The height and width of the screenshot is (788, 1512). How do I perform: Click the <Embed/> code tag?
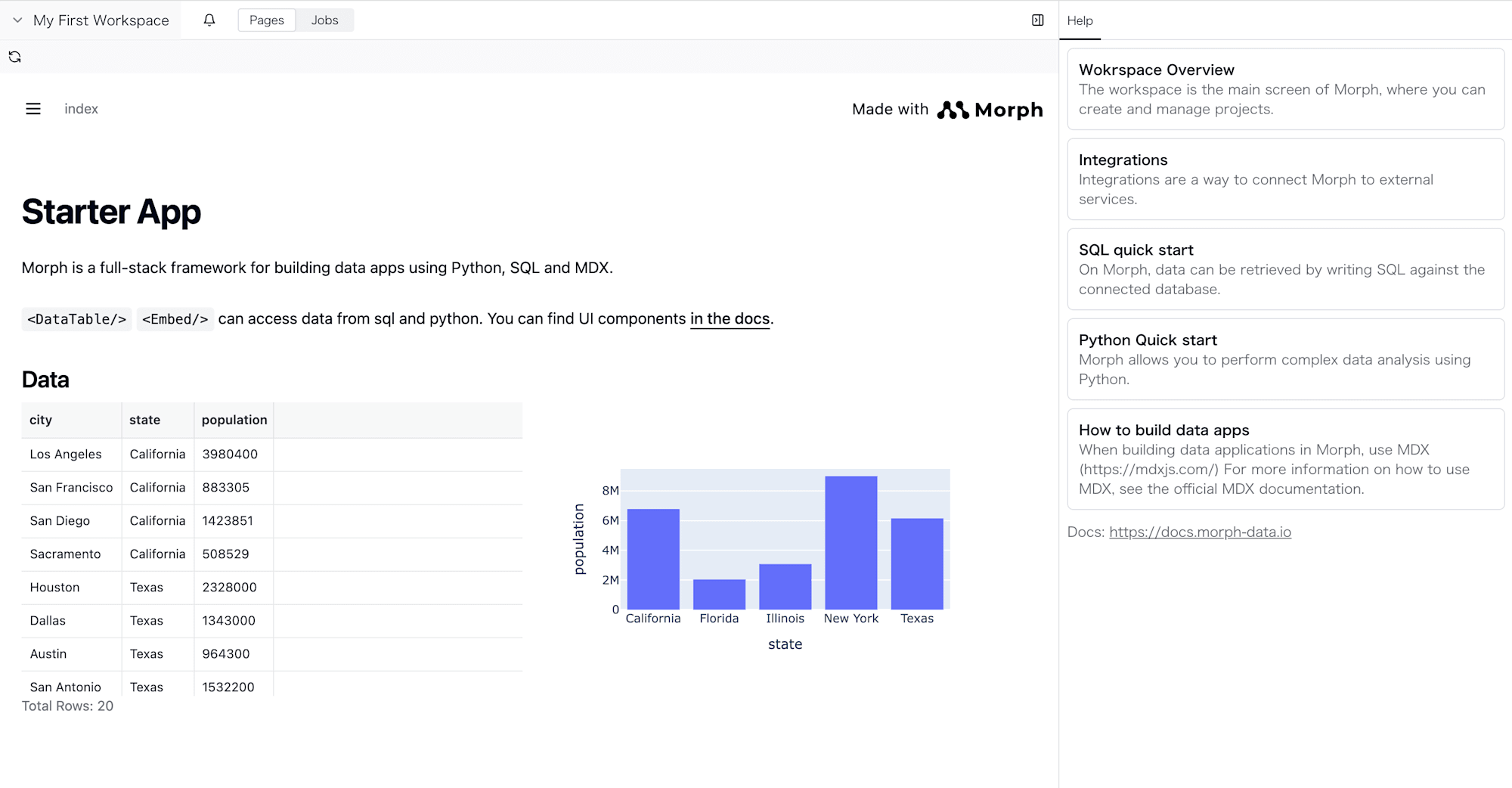point(175,319)
